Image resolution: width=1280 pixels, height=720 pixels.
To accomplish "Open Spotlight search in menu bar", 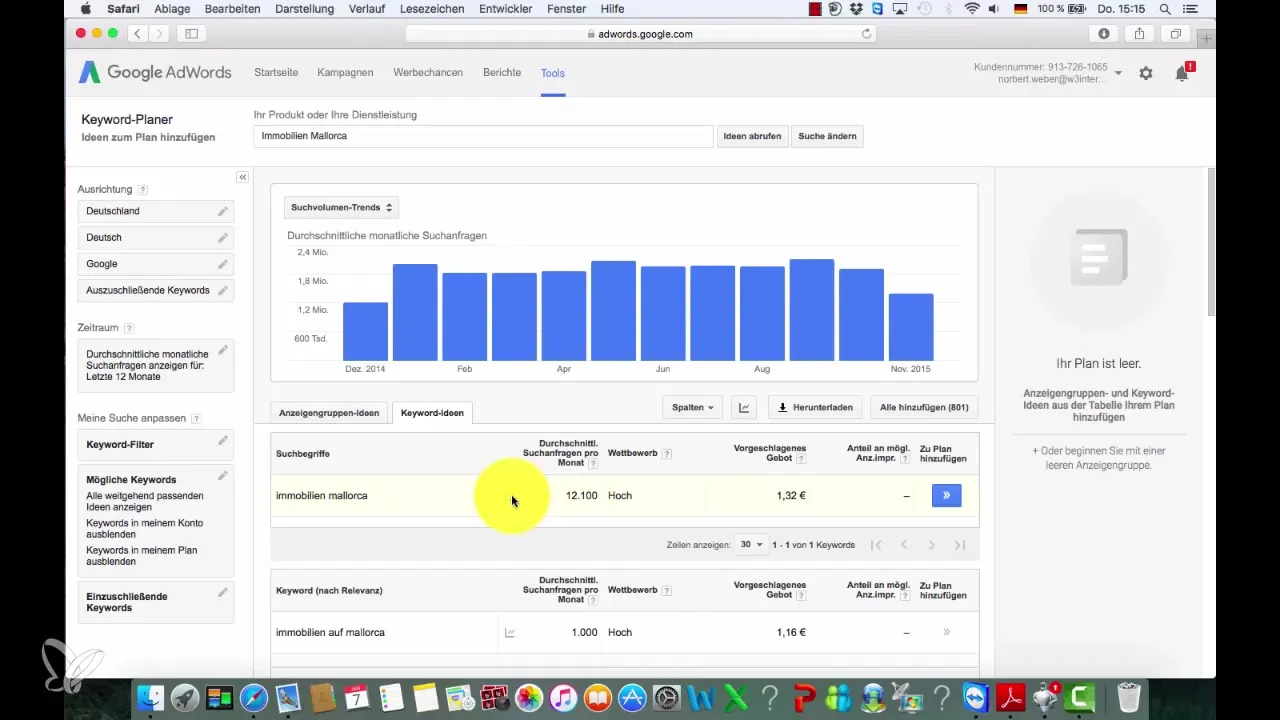I will pyautogui.click(x=1165, y=8).
